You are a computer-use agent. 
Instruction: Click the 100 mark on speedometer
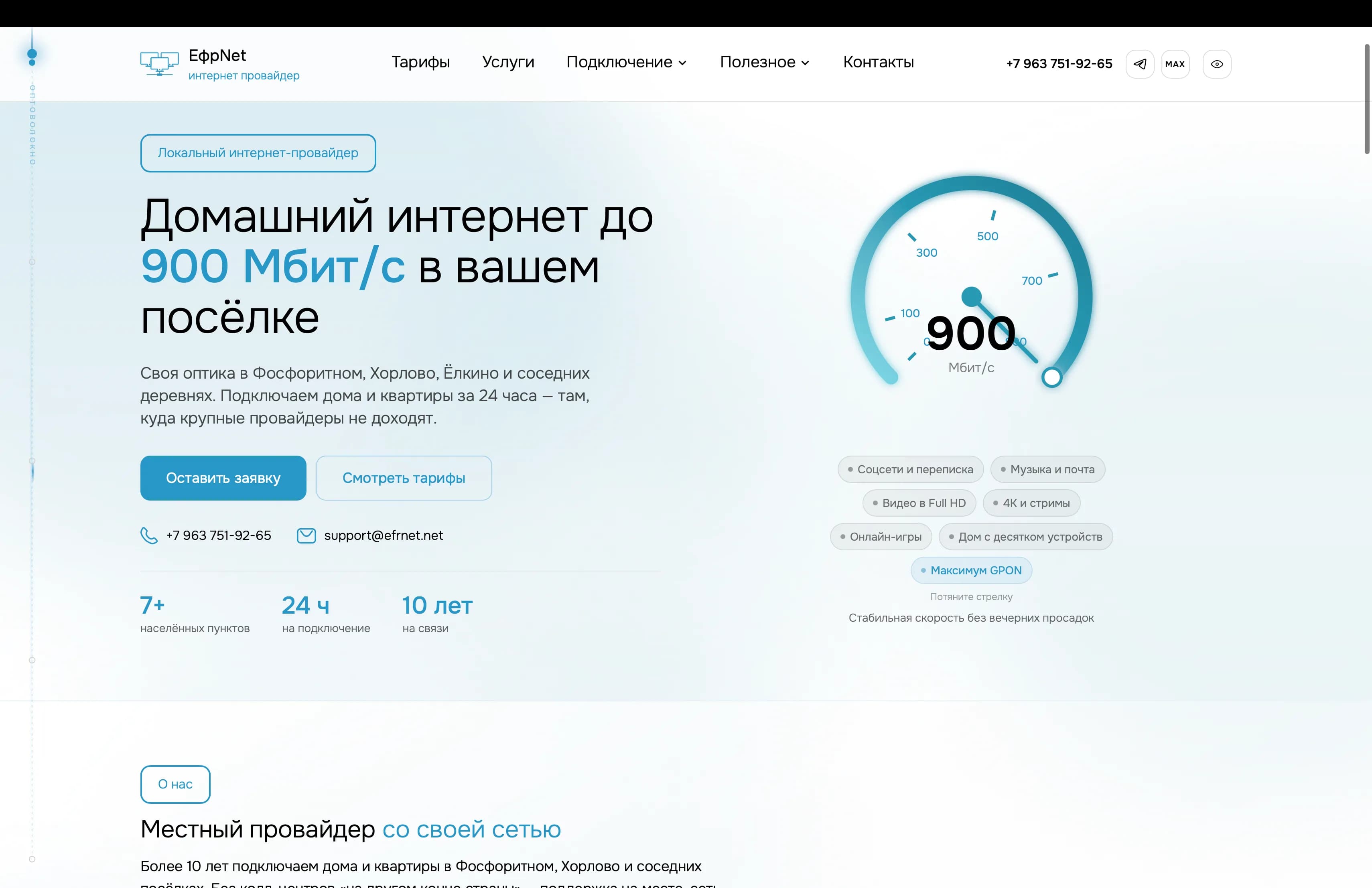point(910,313)
